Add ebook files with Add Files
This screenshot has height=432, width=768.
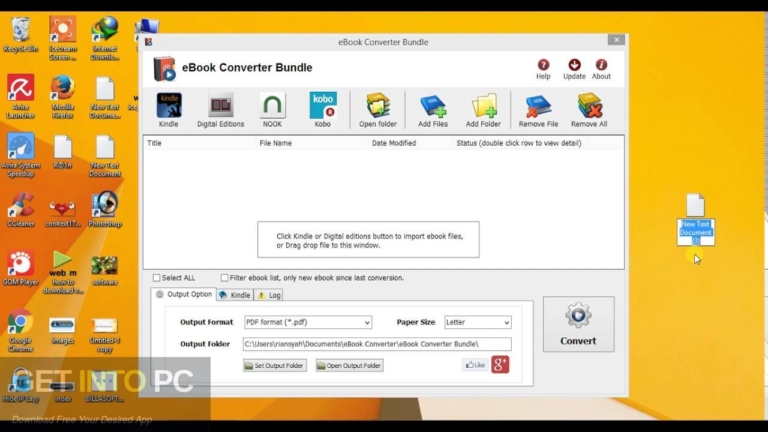tap(432, 110)
